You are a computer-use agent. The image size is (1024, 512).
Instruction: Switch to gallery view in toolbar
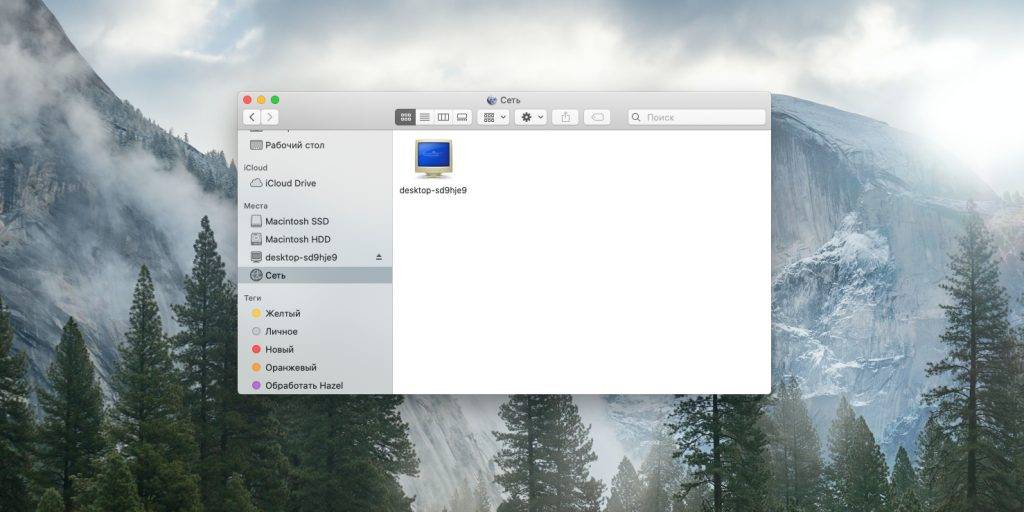pos(462,117)
